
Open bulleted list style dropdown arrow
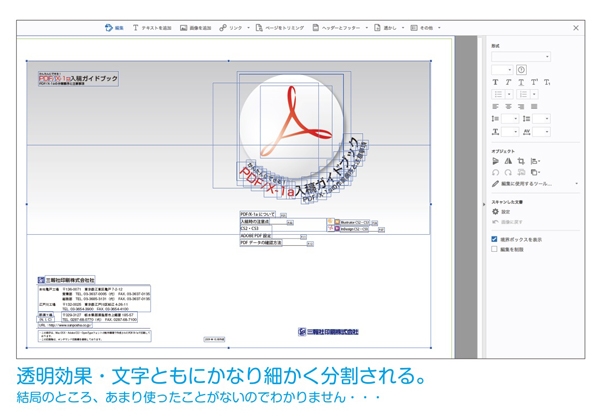(x=509, y=94)
